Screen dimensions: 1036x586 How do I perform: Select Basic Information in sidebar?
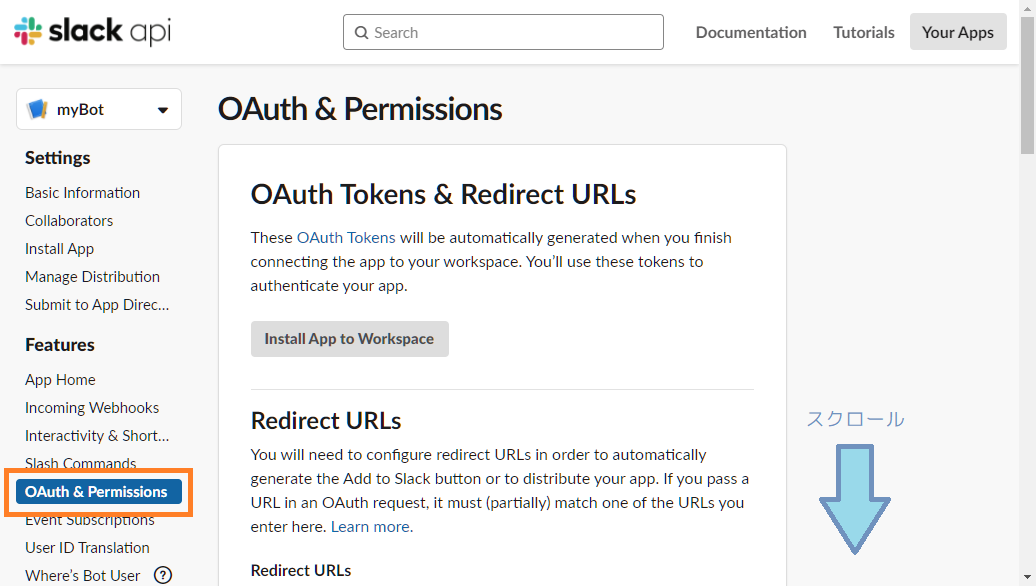(82, 193)
